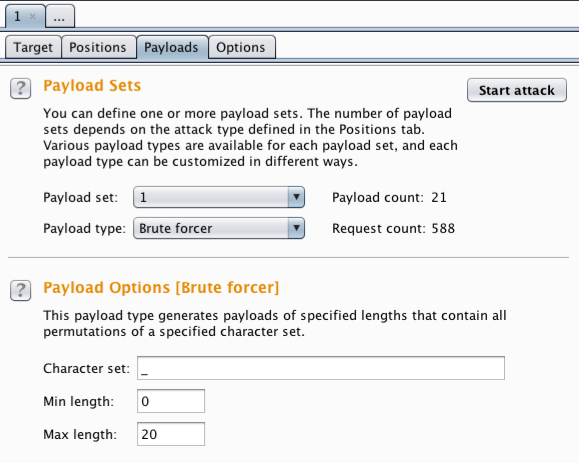The width and height of the screenshot is (579, 463).
Task: Open the Payload set combo box
Action: click(219, 197)
